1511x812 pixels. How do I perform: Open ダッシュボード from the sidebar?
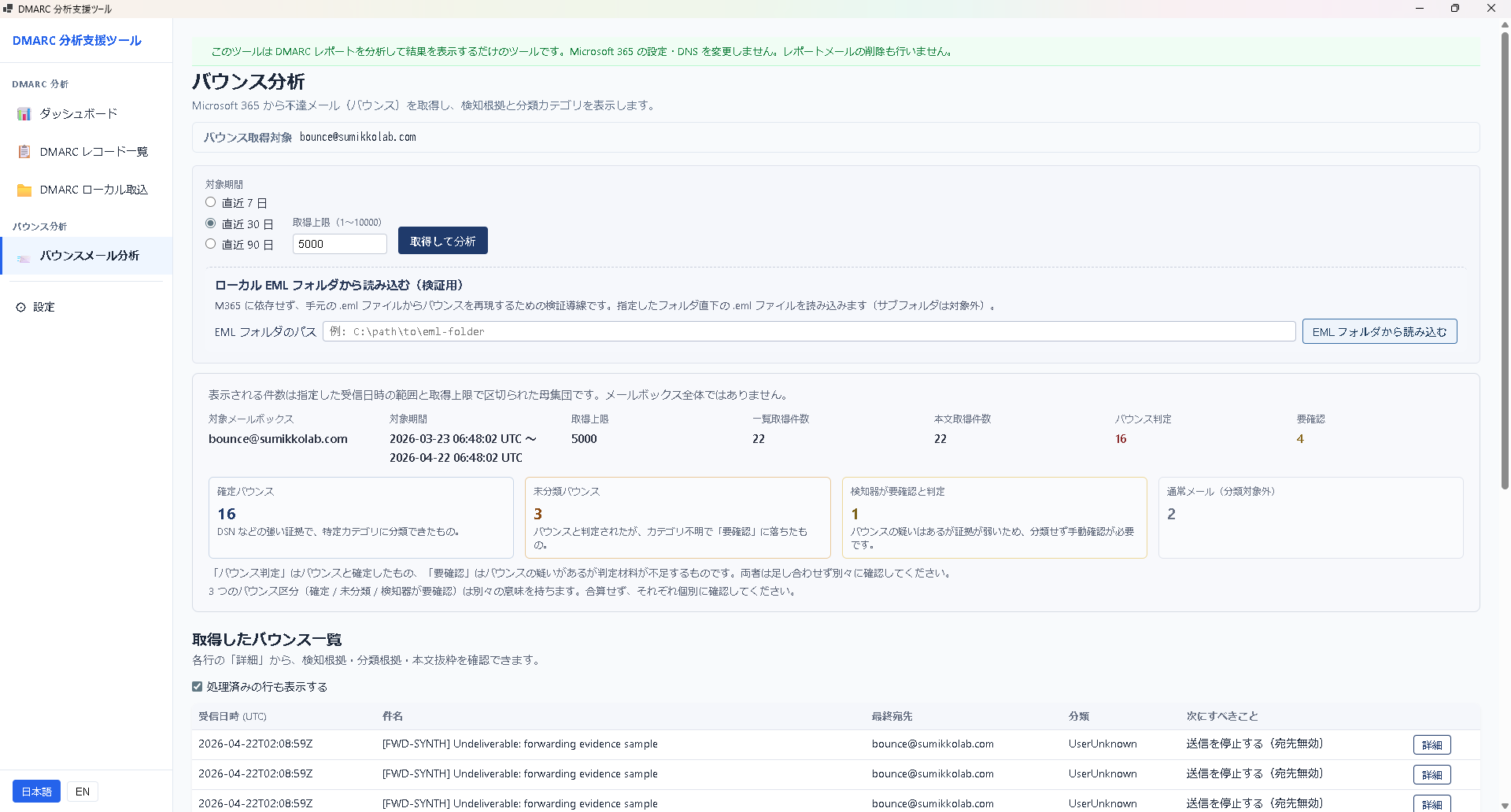87,114
